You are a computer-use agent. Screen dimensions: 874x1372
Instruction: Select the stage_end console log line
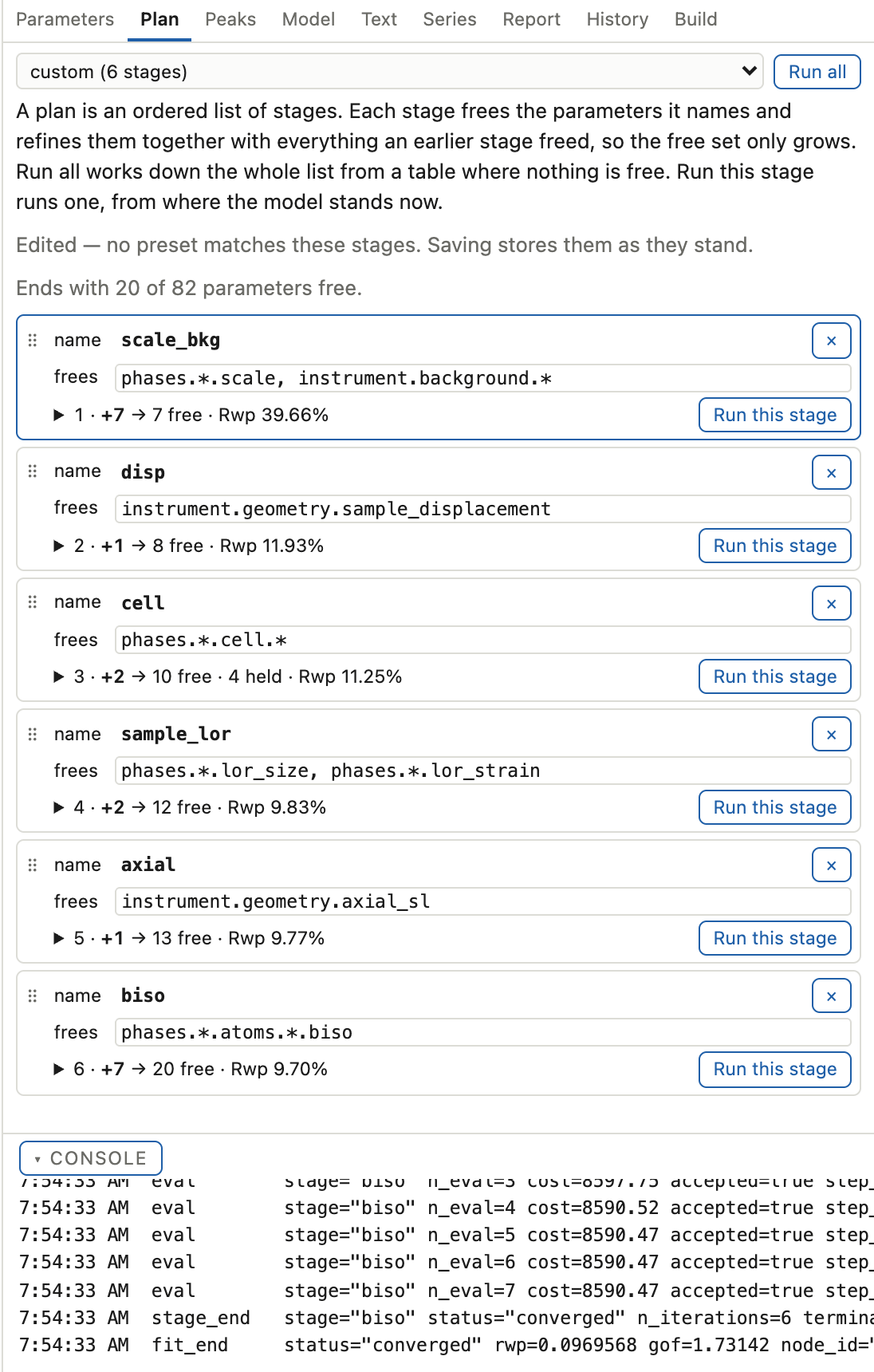(x=447, y=1318)
